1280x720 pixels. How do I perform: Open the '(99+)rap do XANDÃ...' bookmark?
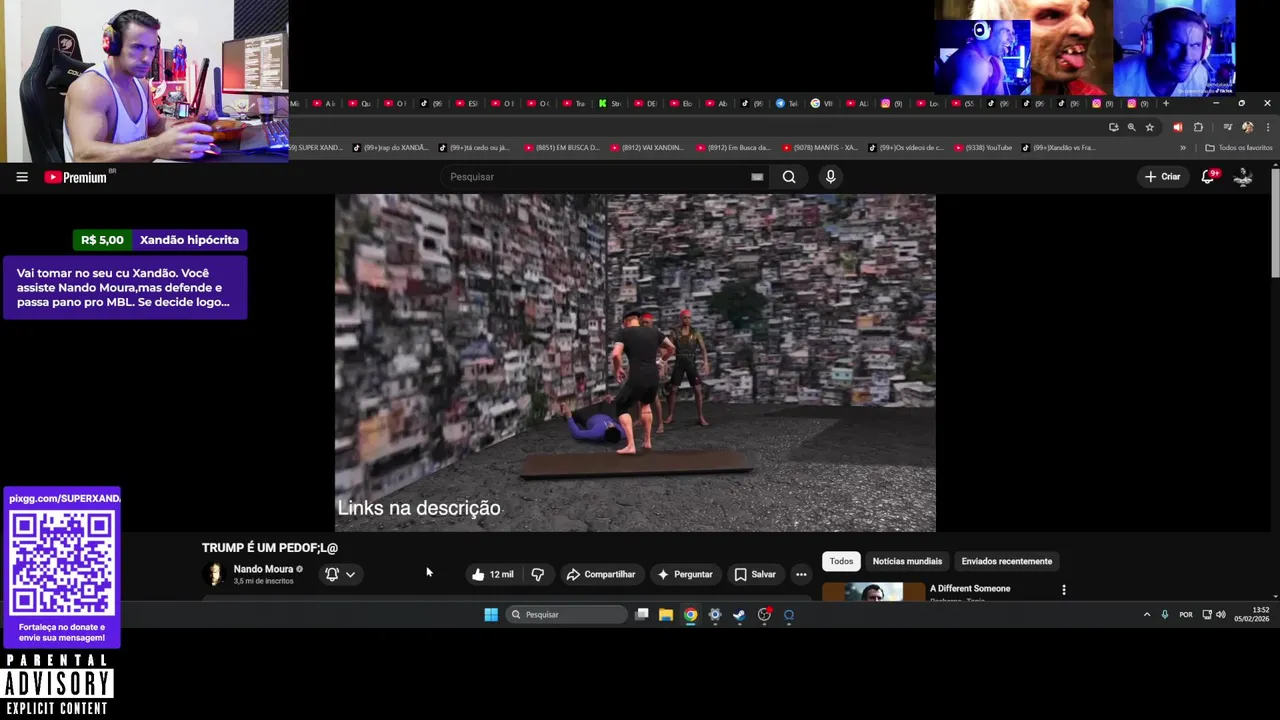391,148
